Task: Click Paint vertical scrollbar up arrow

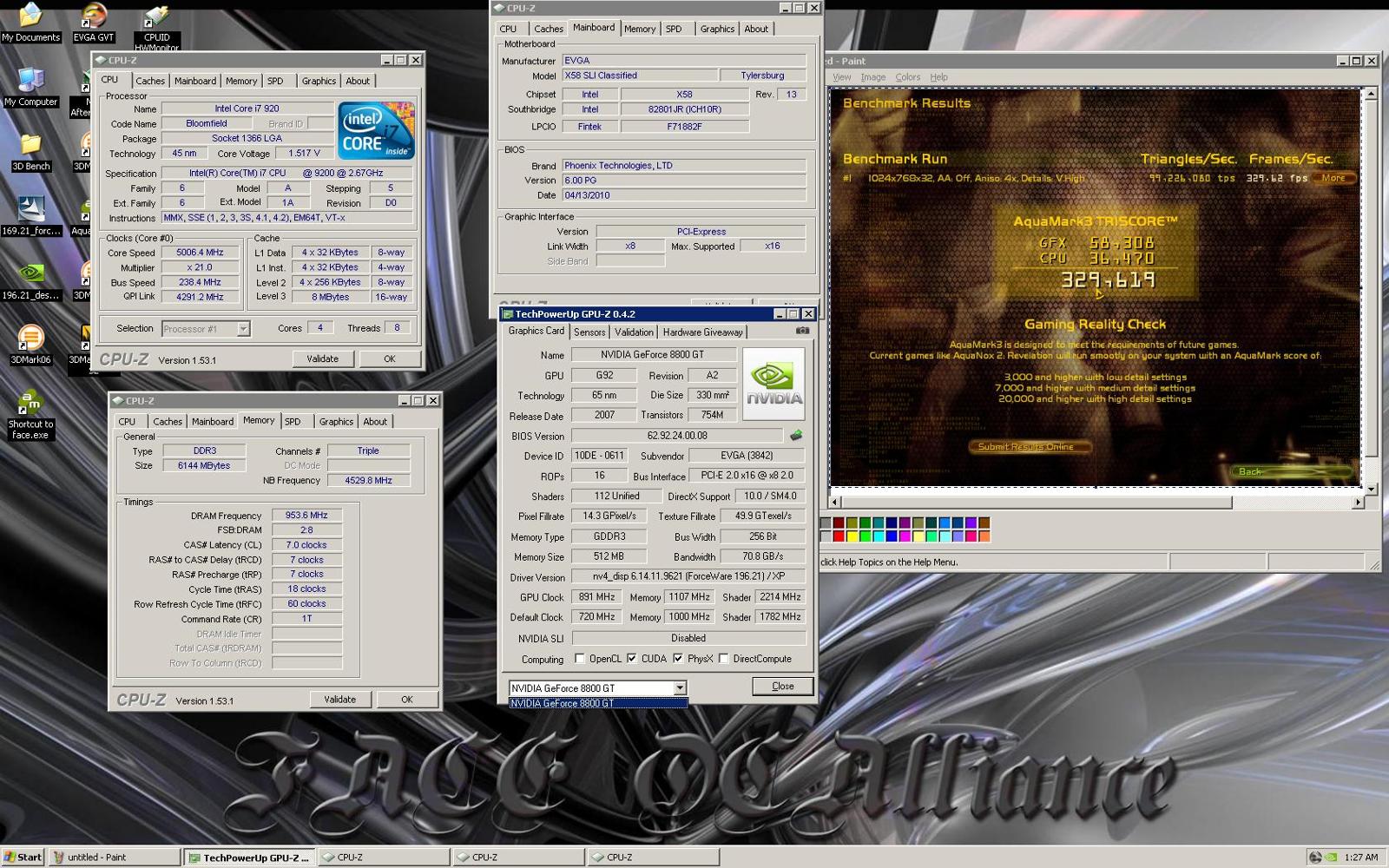Action: 1371,93
